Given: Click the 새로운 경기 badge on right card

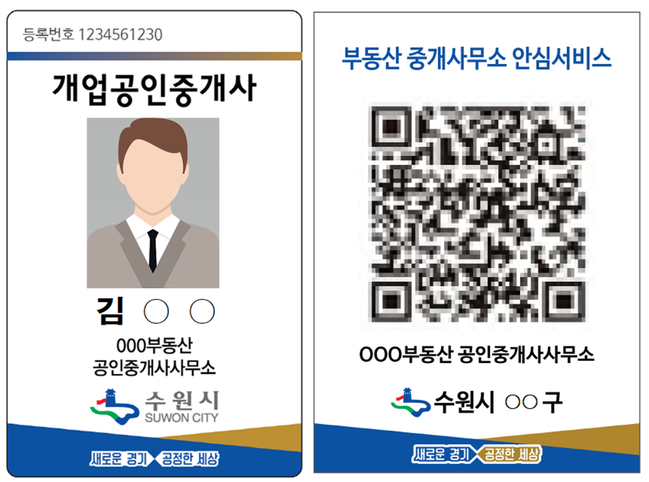Looking at the screenshot, I should pyautogui.click(x=443, y=454).
